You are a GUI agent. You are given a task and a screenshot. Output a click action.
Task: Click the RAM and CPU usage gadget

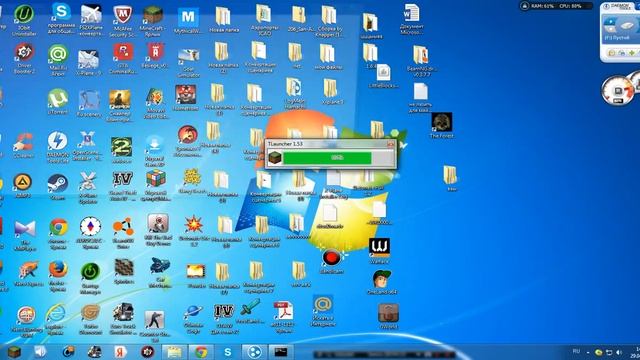pos(556,6)
